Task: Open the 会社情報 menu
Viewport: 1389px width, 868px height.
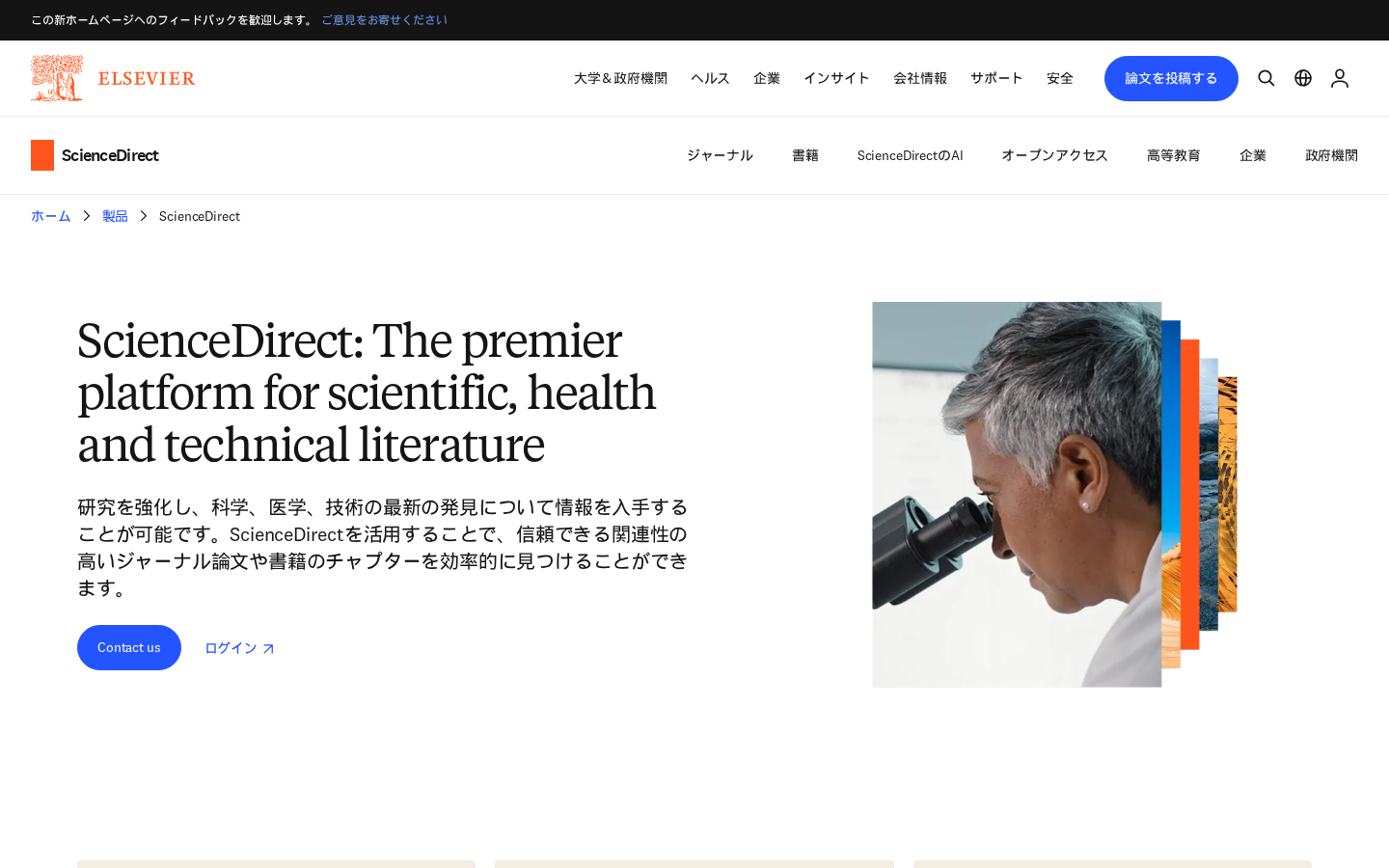Action: (x=920, y=78)
